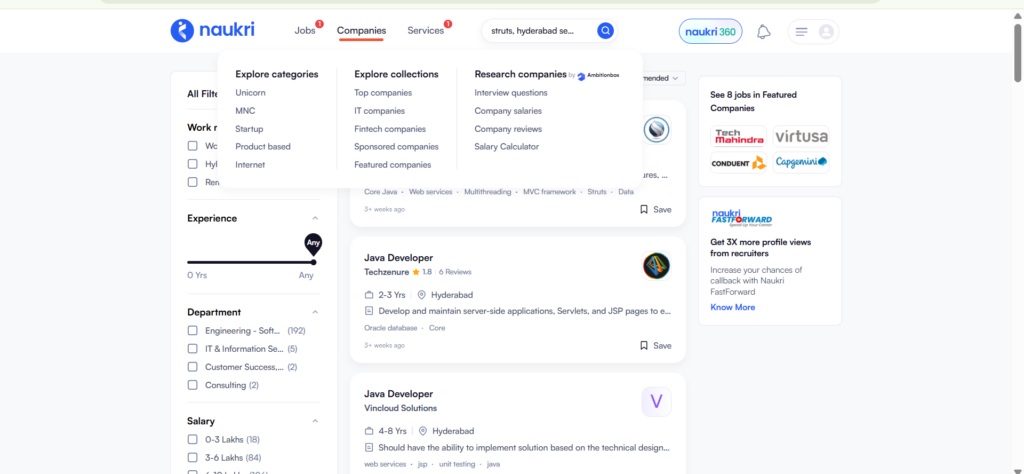Click the blue search magnifier button

(x=605, y=31)
